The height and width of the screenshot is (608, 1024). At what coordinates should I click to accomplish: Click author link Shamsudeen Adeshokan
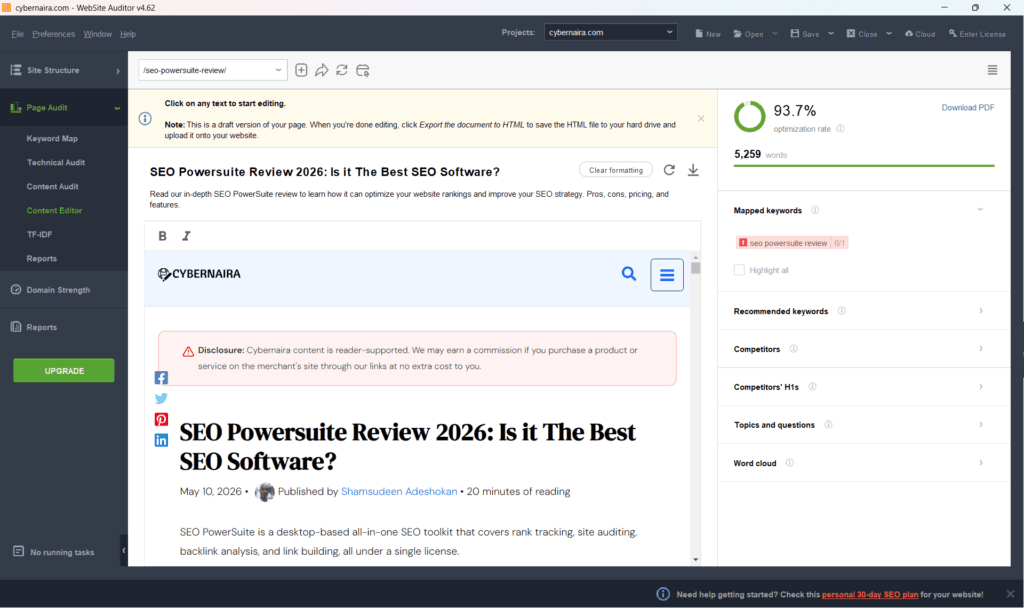[399, 491]
